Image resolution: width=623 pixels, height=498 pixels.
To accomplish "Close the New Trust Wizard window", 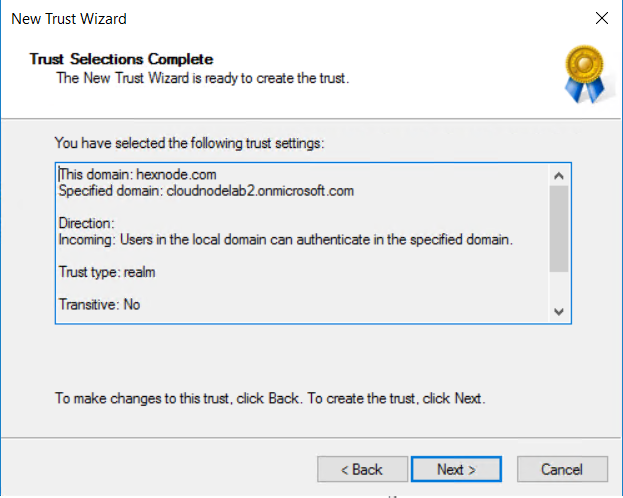I will click(602, 18).
